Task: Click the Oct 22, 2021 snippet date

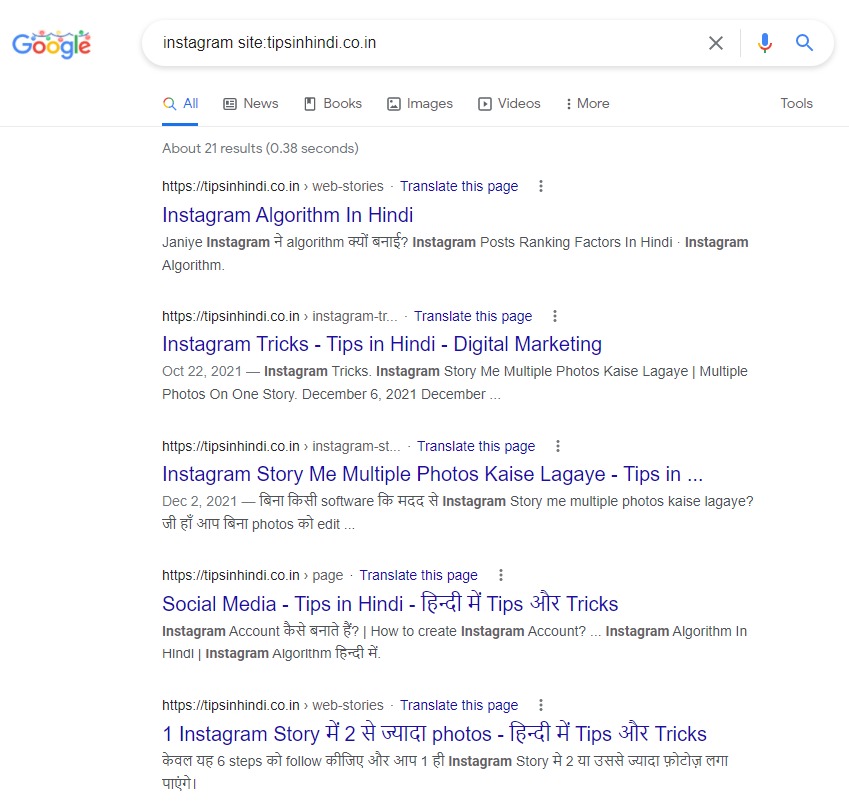Action: [201, 371]
